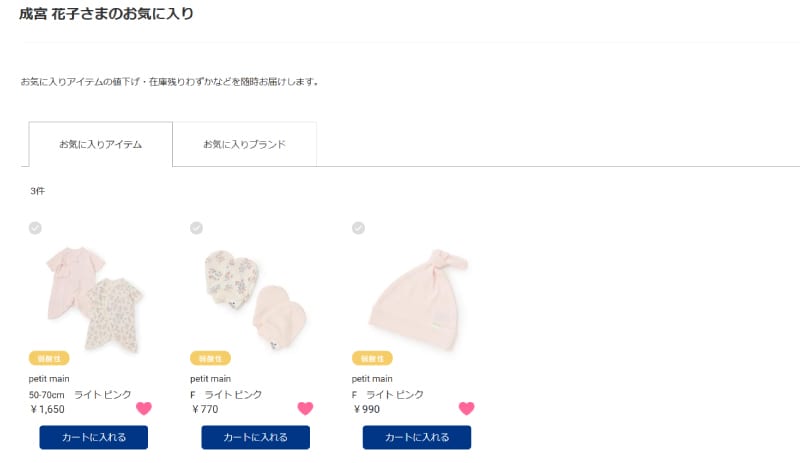Tick the checkbox above the mittens product
The width and height of the screenshot is (800, 463).
(196, 228)
